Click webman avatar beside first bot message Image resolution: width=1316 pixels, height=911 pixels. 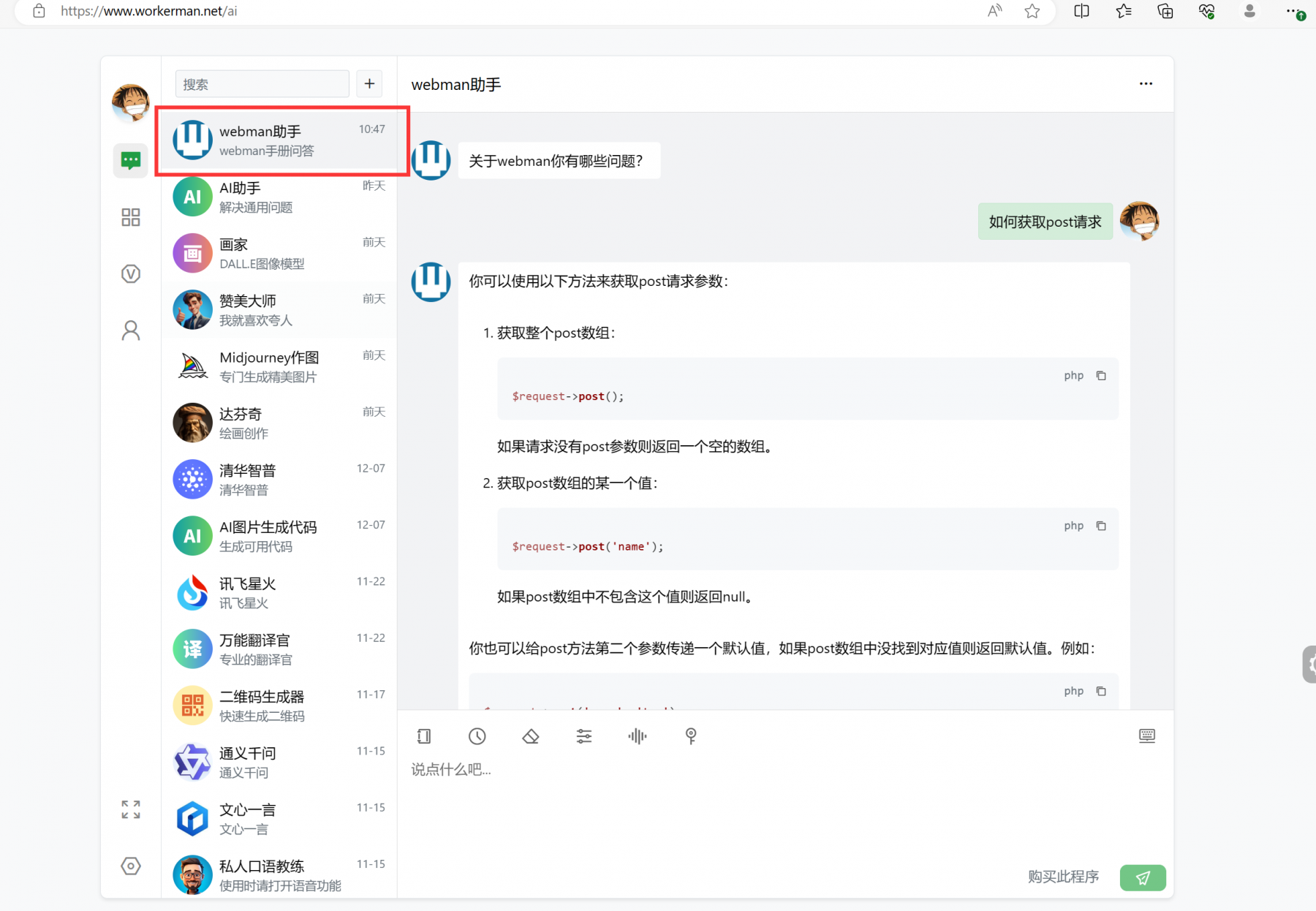click(431, 160)
